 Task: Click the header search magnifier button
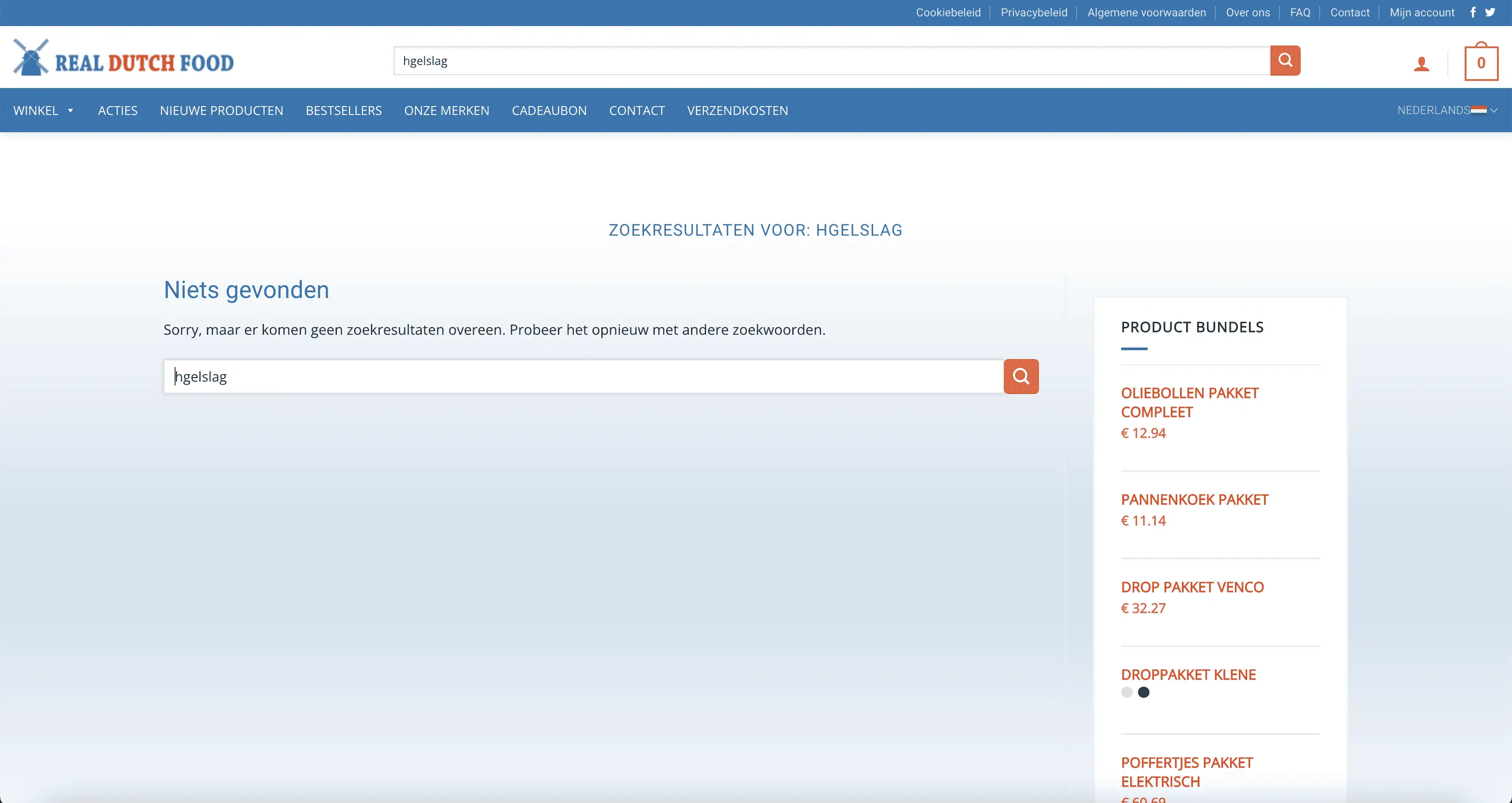click(1285, 61)
